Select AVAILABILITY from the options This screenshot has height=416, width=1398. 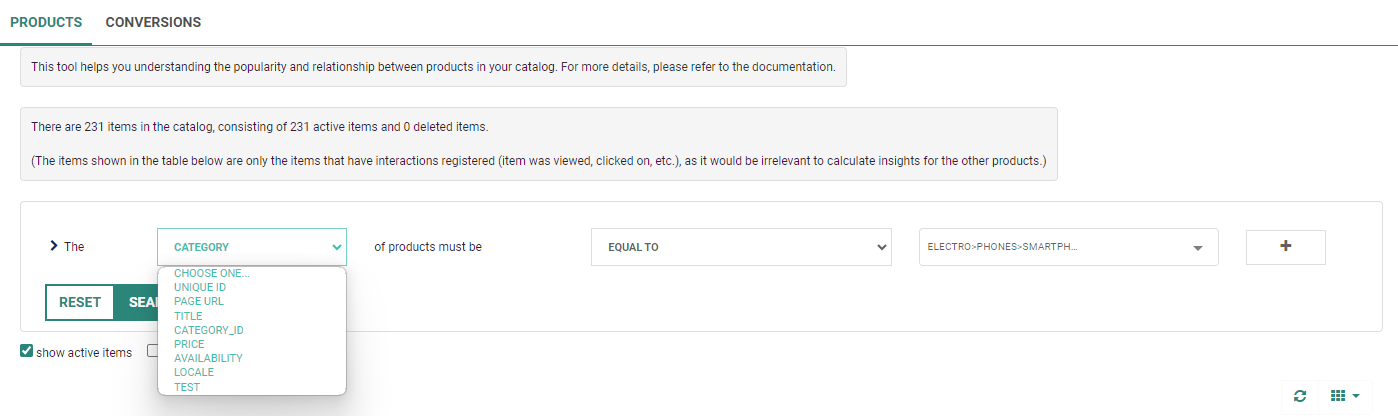(x=208, y=358)
